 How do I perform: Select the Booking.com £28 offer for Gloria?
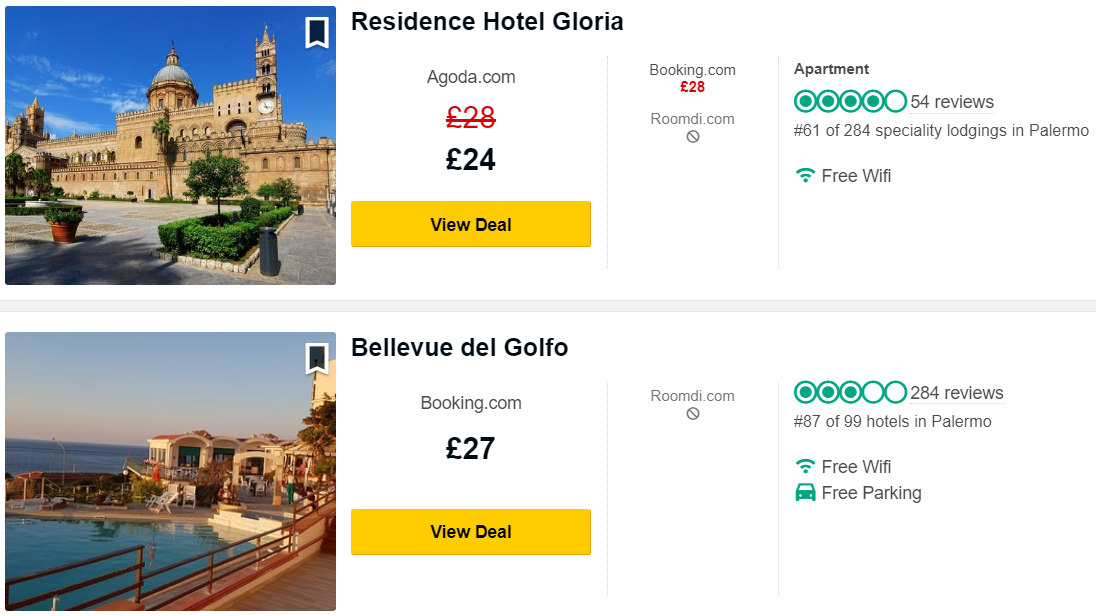point(692,78)
